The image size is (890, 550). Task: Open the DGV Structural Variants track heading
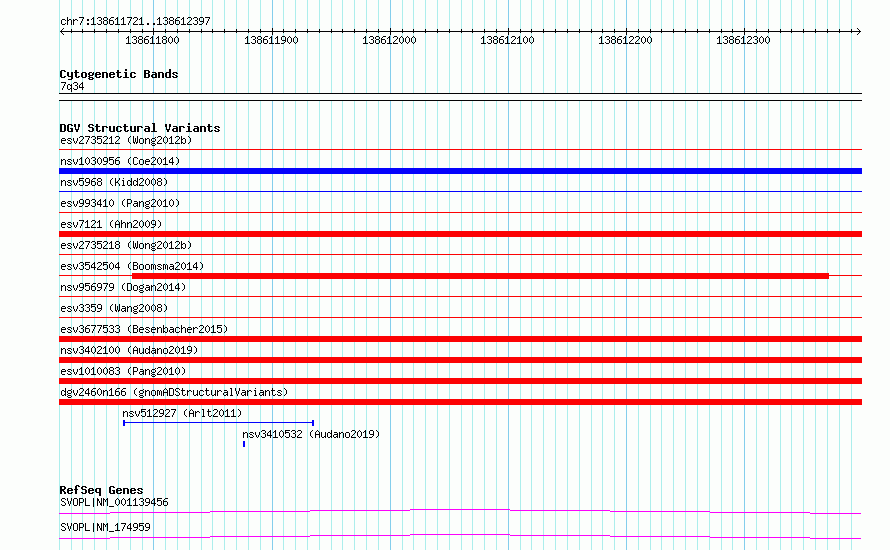coord(140,128)
